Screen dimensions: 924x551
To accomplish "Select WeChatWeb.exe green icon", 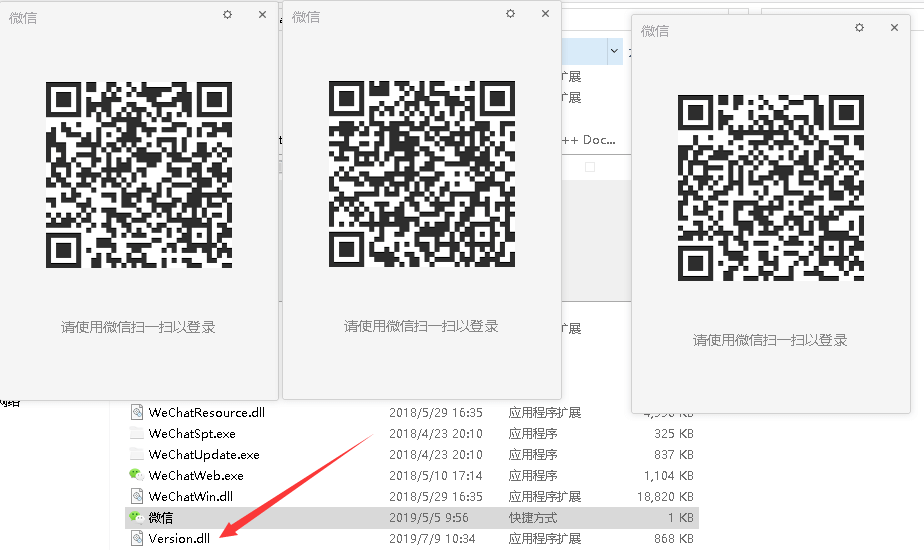I will (137, 475).
